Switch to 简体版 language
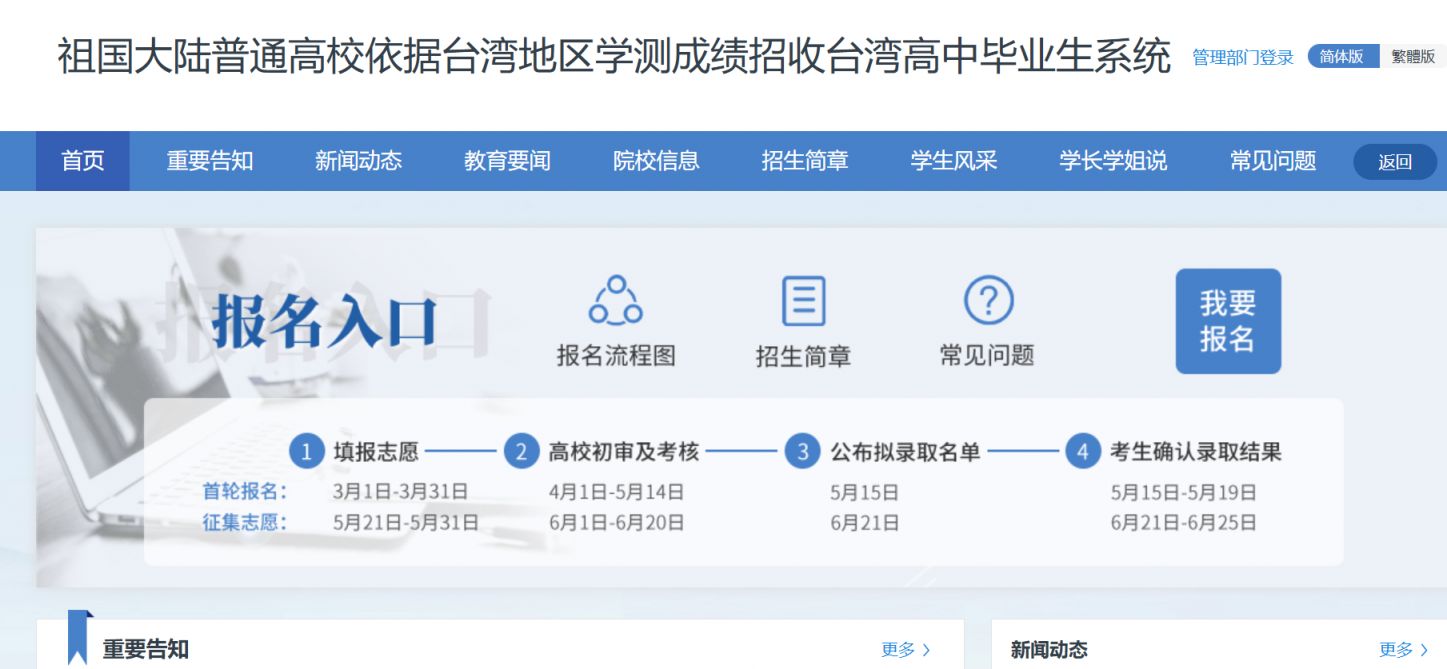The image size is (1447, 669). coord(1342,57)
